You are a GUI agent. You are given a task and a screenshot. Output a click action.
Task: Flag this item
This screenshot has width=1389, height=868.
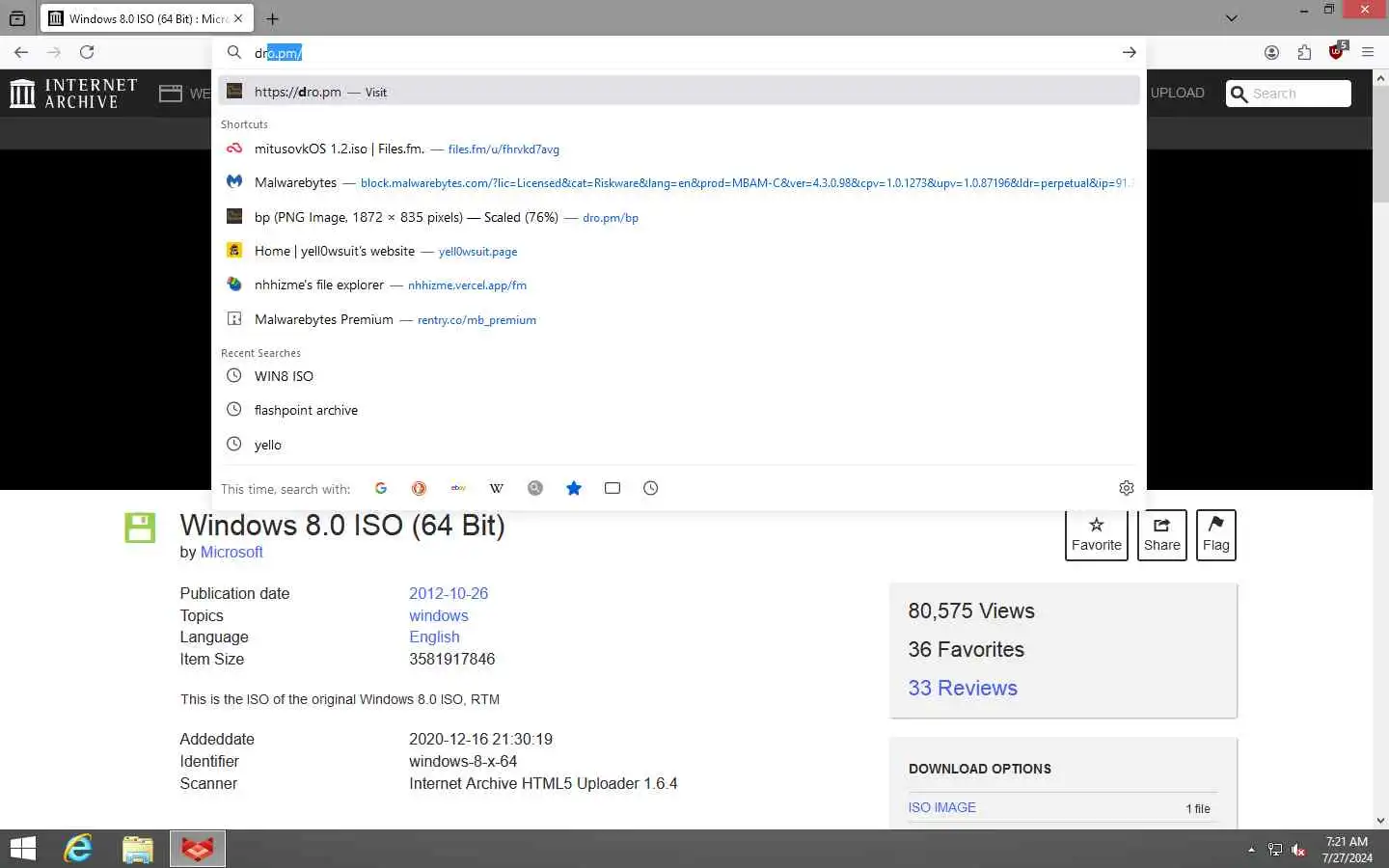coord(1216,535)
